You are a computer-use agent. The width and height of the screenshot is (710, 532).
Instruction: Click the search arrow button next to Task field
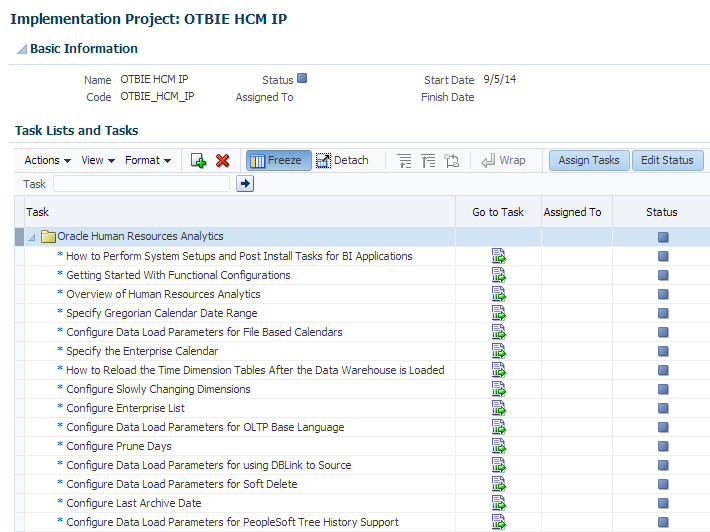(x=245, y=184)
